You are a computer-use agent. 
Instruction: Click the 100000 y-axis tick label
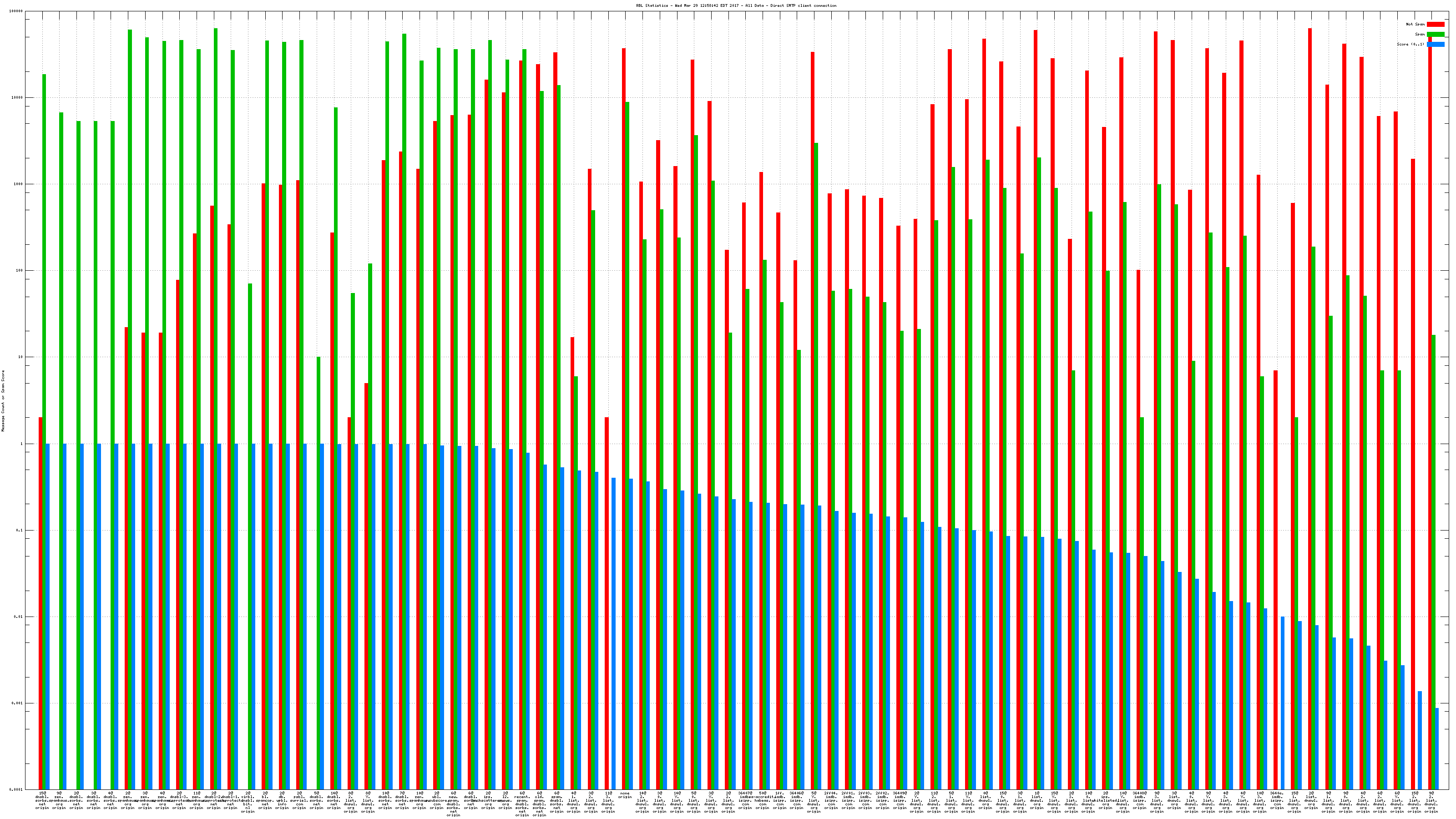[16, 11]
